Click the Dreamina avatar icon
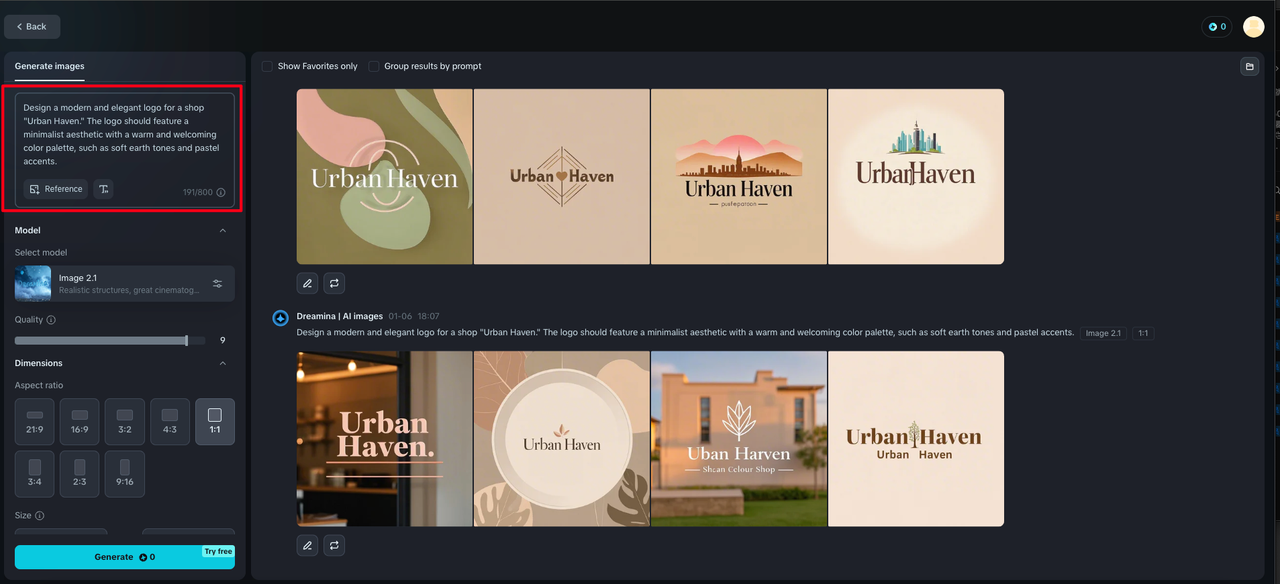The width and height of the screenshot is (1280, 584). click(281, 318)
